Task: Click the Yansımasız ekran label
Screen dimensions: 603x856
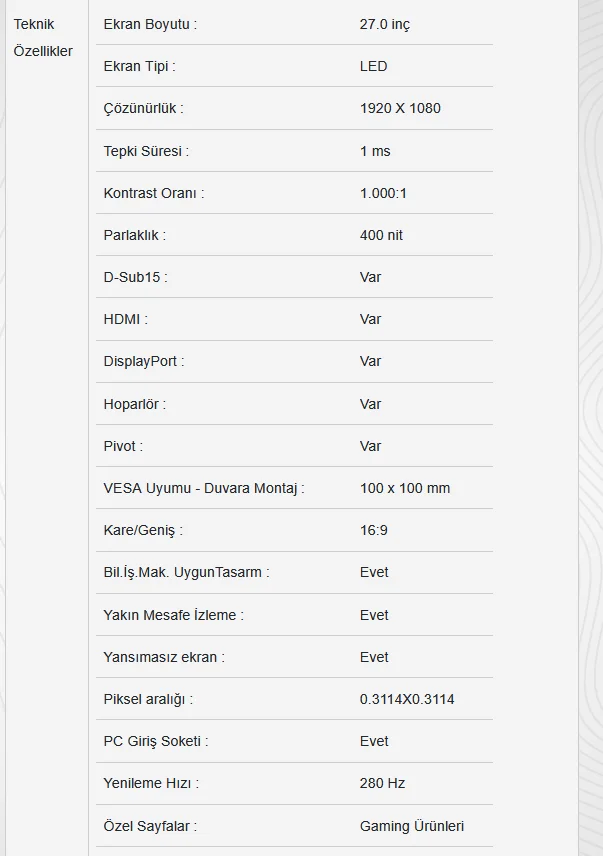Action: coord(164,657)
